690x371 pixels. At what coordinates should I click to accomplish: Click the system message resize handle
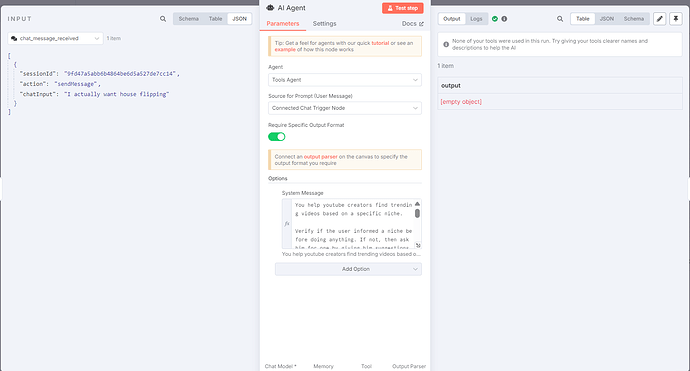(418, 245)
